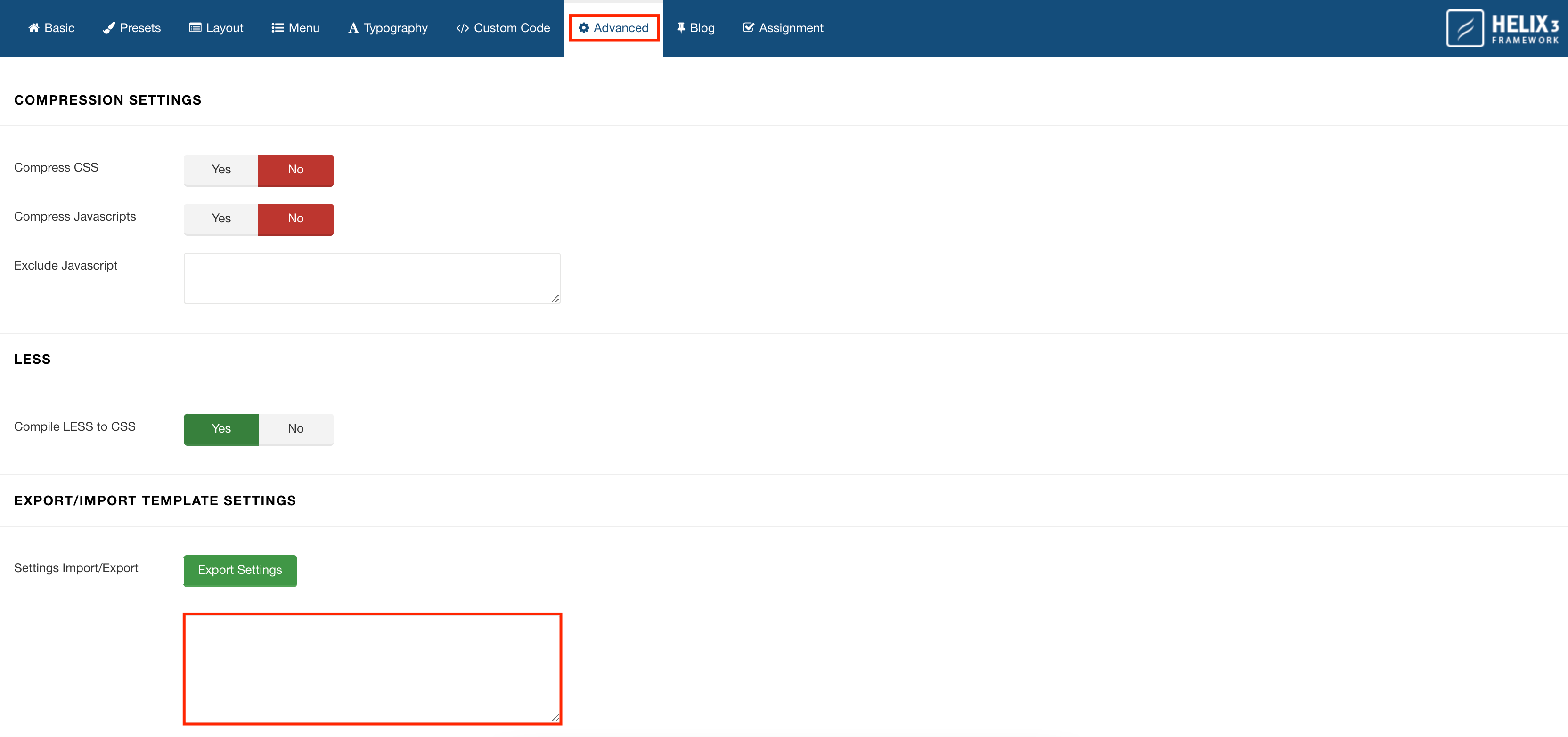Click the code brackets Custom Code icon

click(x=463, y=28)
